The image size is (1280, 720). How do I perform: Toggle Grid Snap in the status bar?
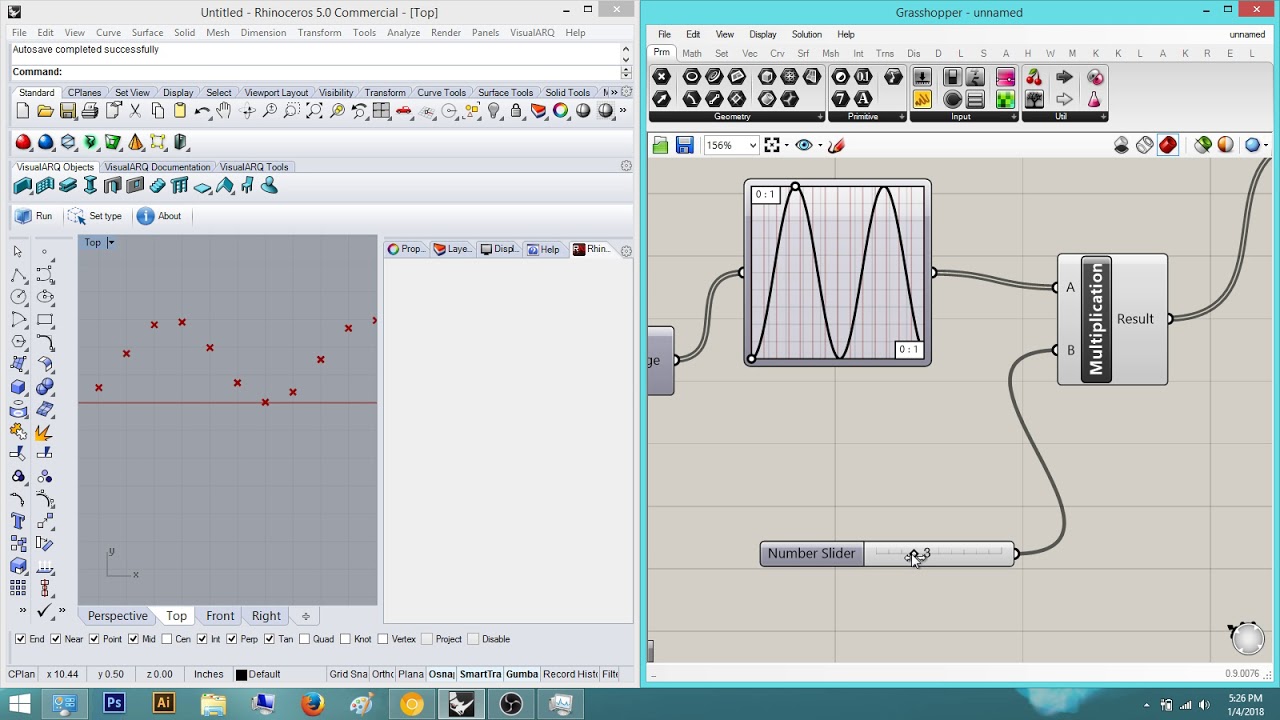[x=348, y=674]
